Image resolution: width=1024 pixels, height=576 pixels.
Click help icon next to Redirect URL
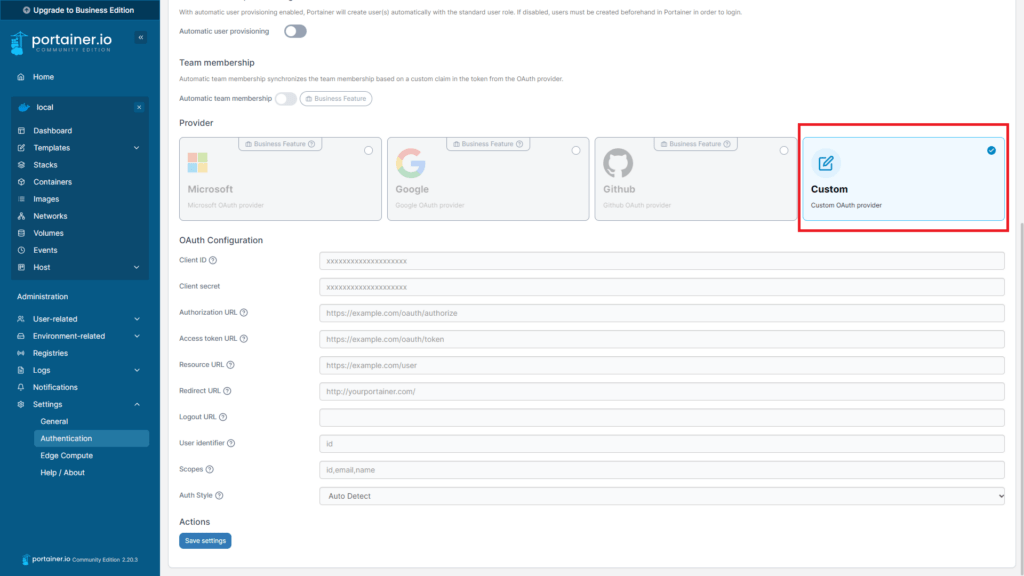pyautogui.click(x=227, y=391)
